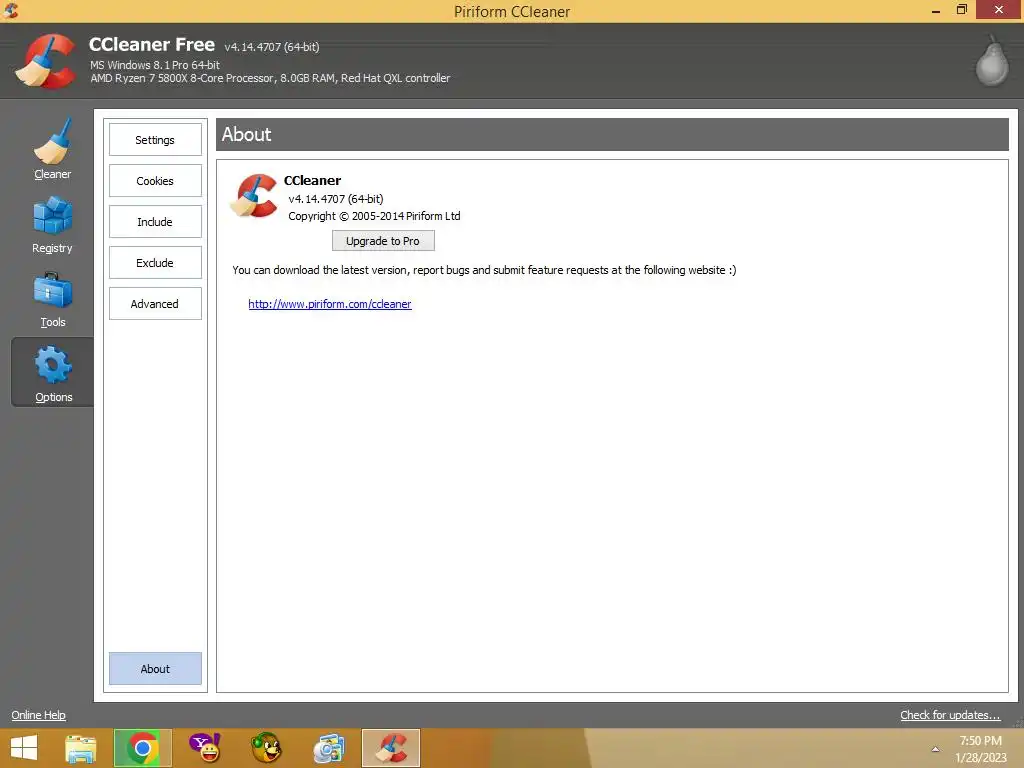Open the Cookies options tab
Screen dimensions: 1024x768
tap(155, 181)
